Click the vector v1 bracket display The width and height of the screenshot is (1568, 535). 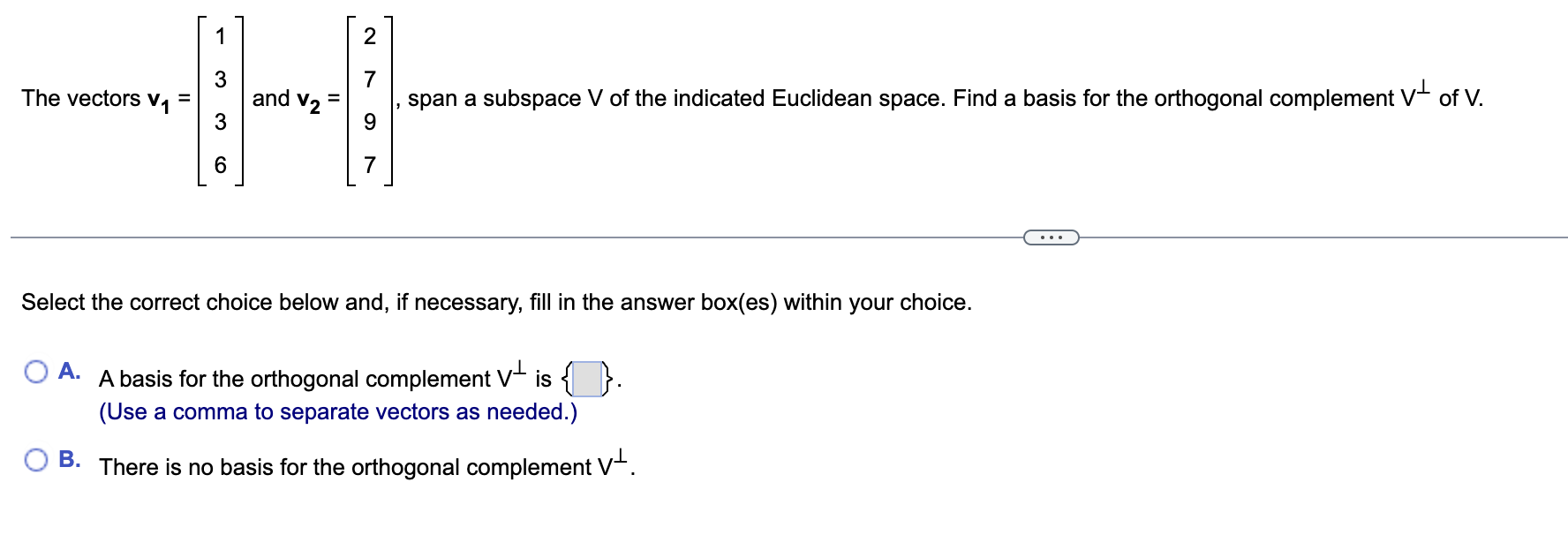219,100
